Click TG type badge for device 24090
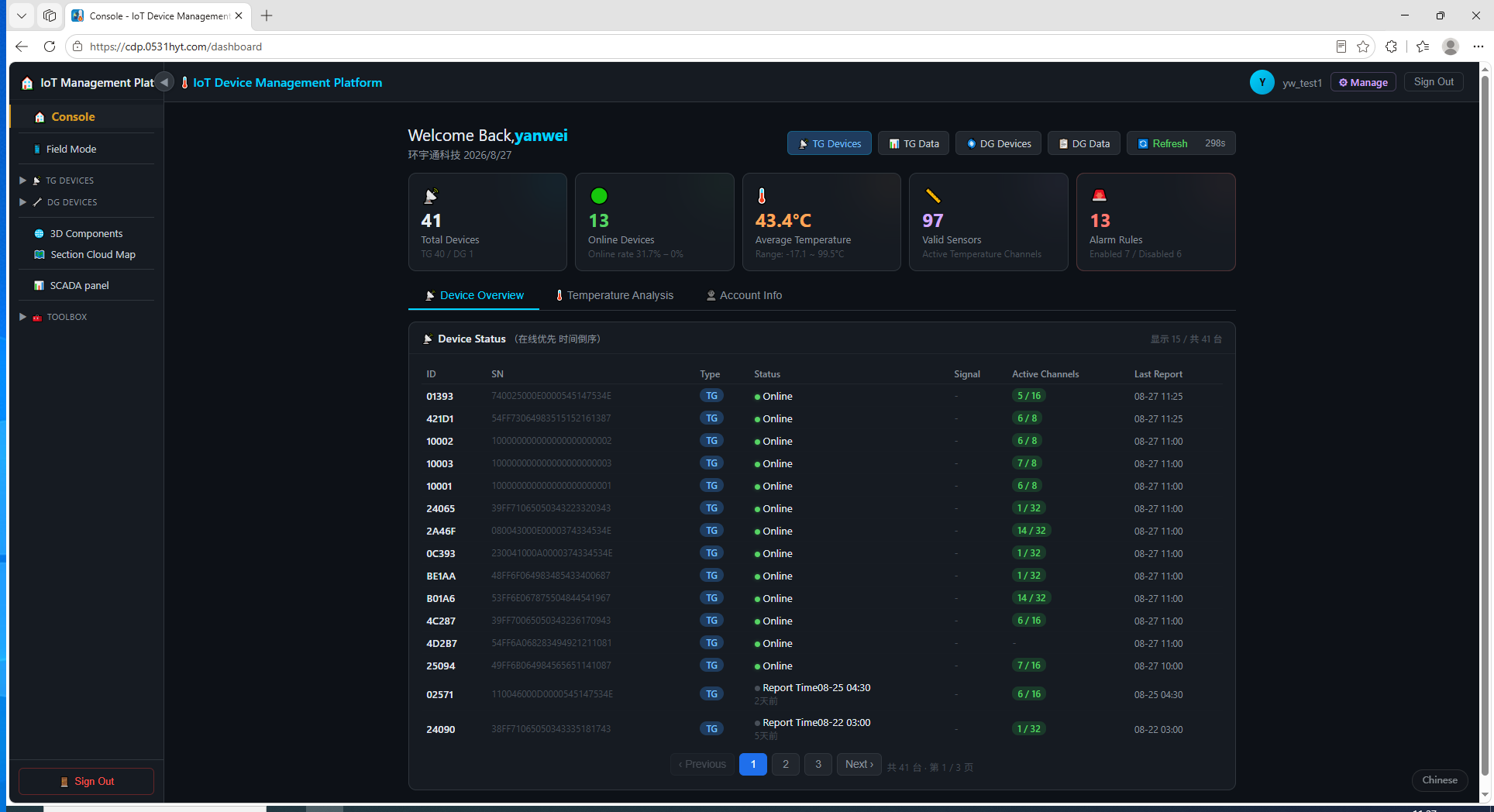This screenshot has width=1494, height=812. point(711,729)
